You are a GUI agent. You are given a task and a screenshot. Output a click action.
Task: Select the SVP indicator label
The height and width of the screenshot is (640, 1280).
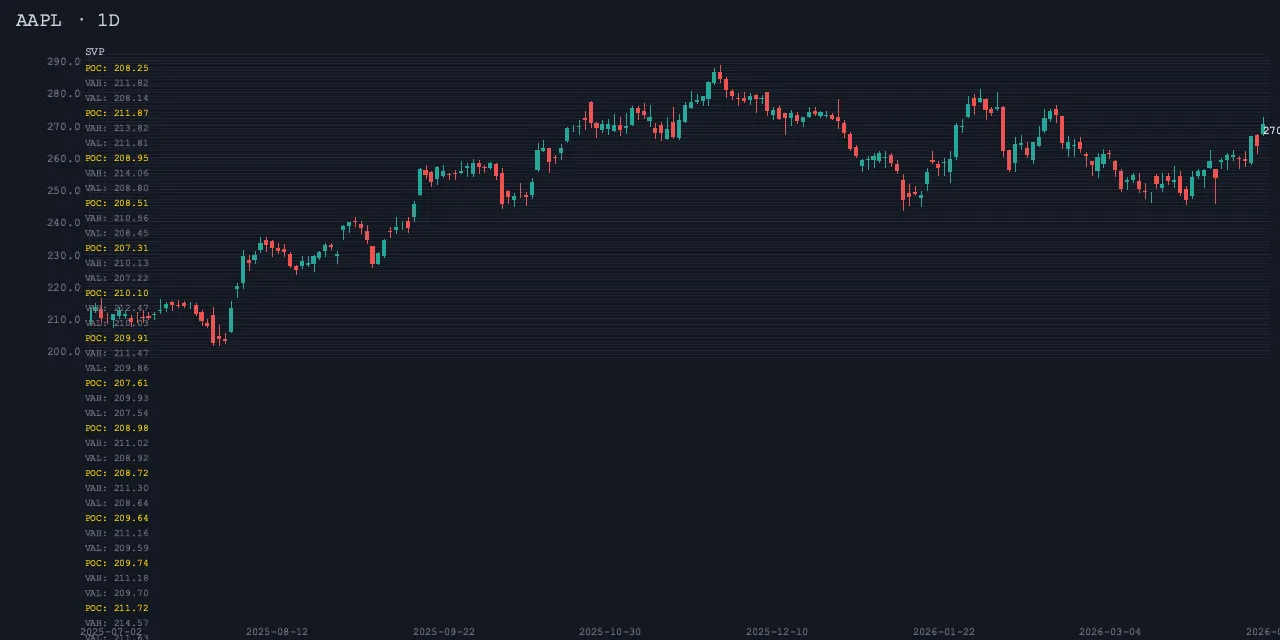95,52
